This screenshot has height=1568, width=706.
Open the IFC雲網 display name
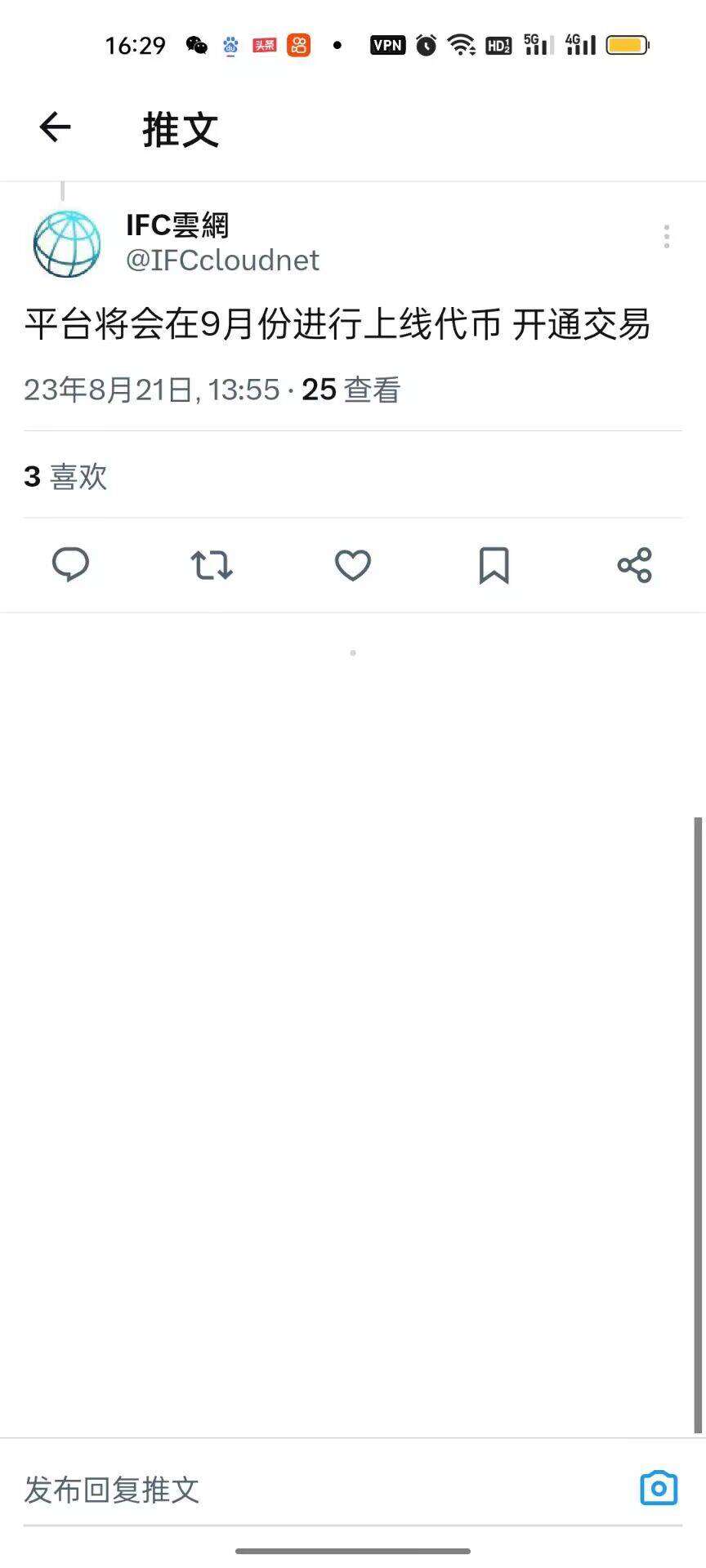tap(177, 225)
